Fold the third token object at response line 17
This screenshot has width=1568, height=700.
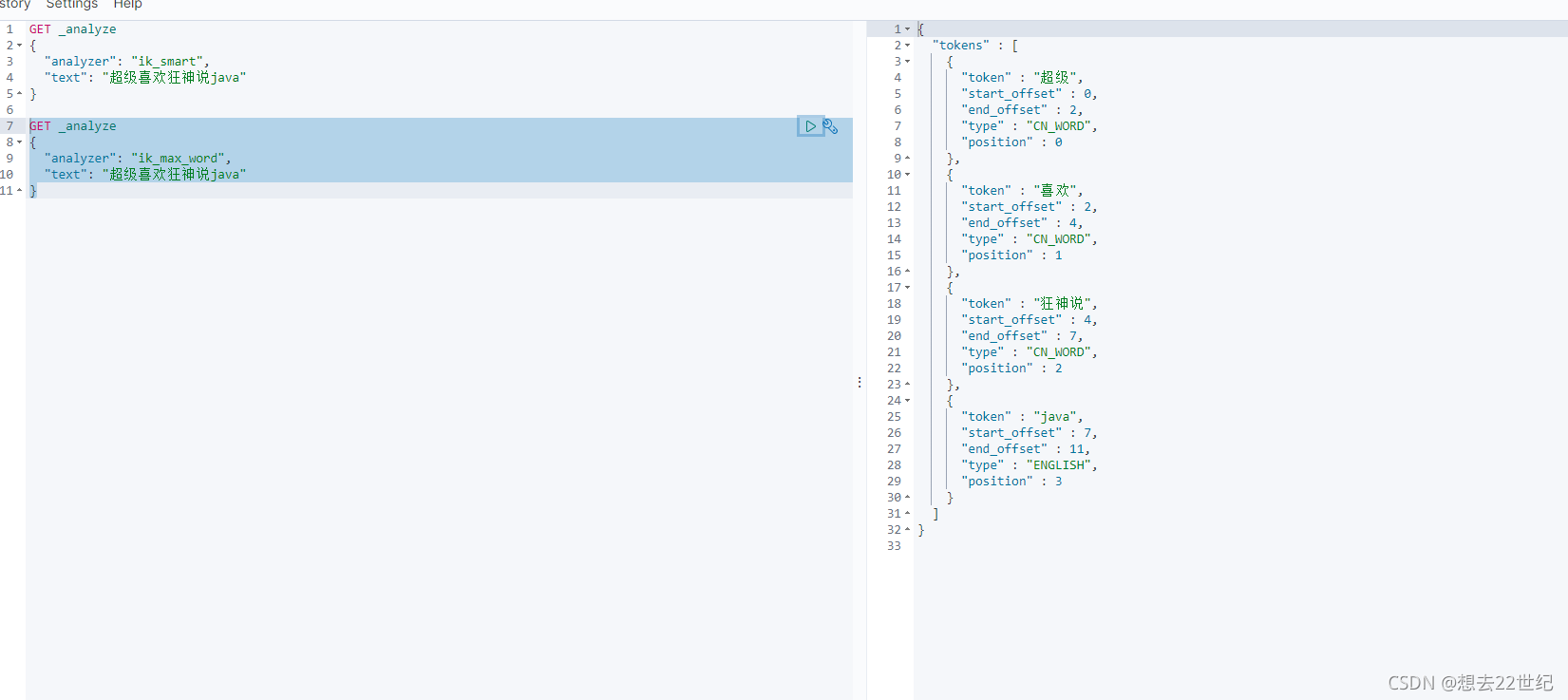click(x=907, y=288)
